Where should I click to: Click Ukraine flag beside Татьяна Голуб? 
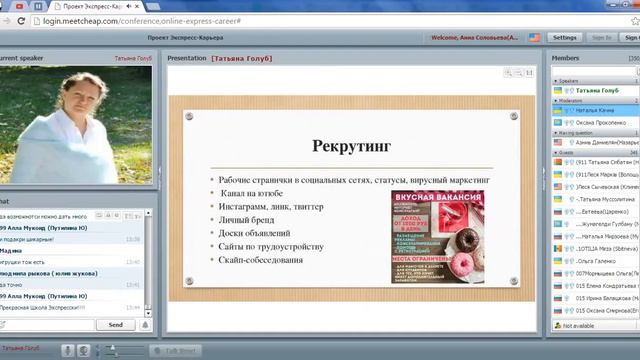[x=558, y=90]
